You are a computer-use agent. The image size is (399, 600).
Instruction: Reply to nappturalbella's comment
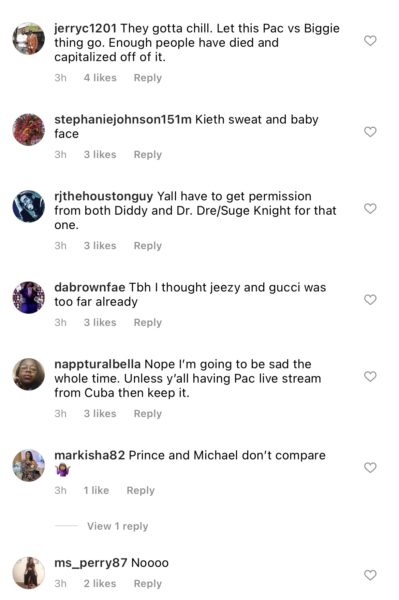(x=148, y=414)
